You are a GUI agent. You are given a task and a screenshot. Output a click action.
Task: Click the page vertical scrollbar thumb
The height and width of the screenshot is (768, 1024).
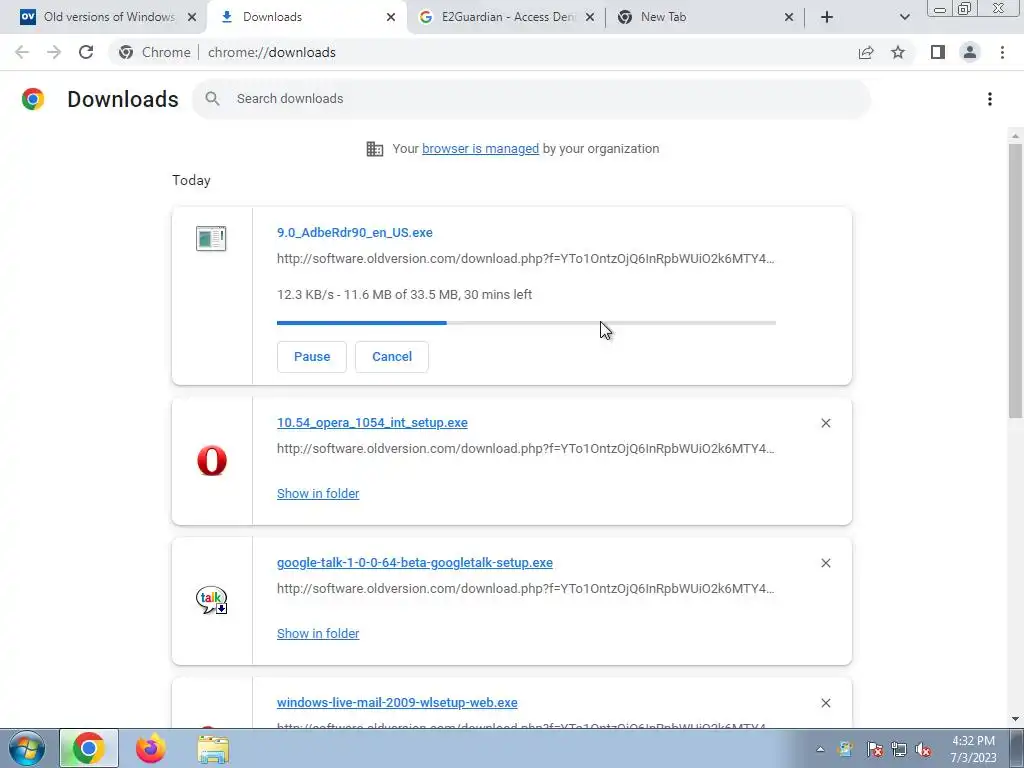(x=1015, y=281)
